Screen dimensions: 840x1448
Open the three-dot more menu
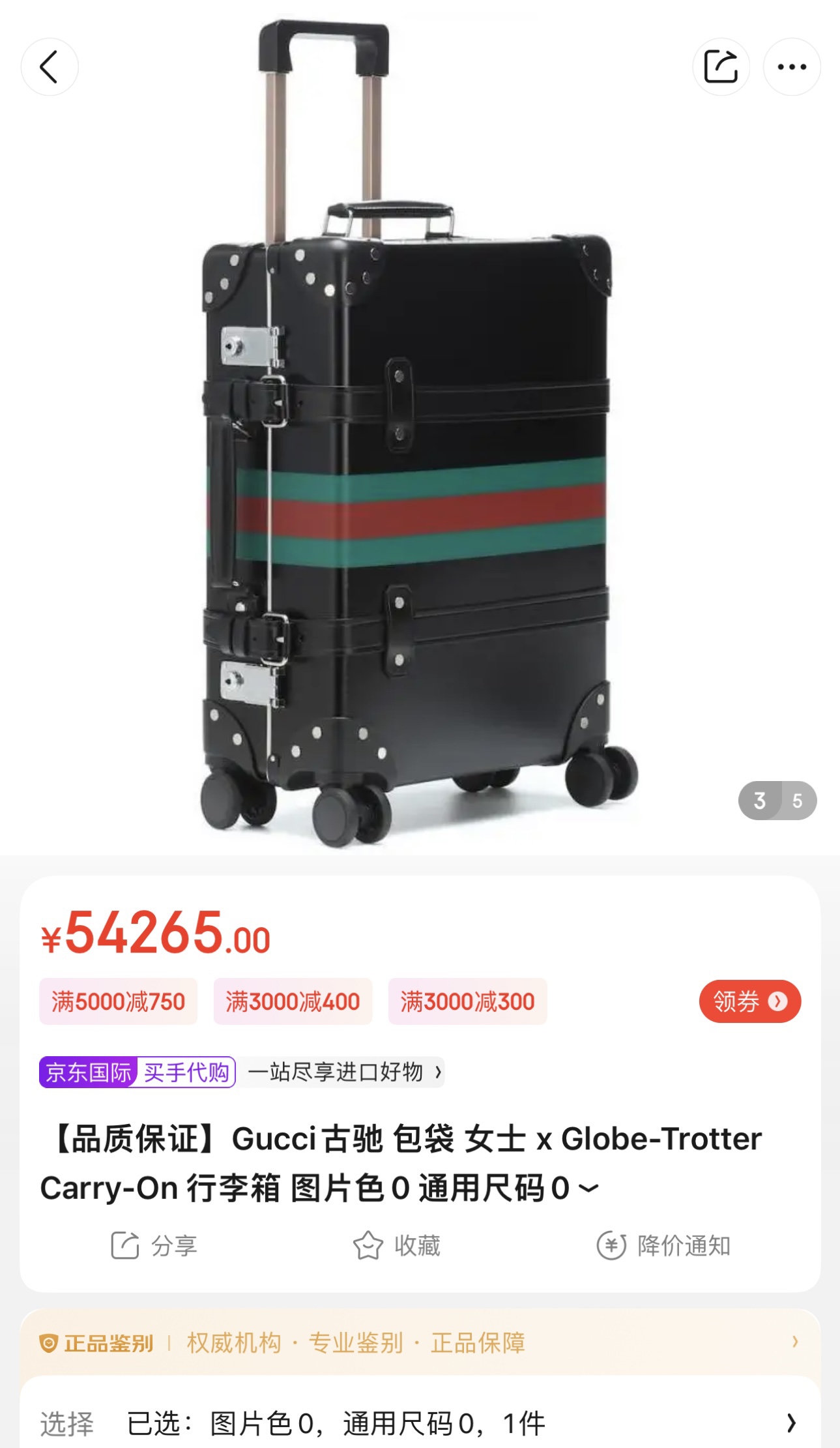pyautogui.click(x=792, y=66)
